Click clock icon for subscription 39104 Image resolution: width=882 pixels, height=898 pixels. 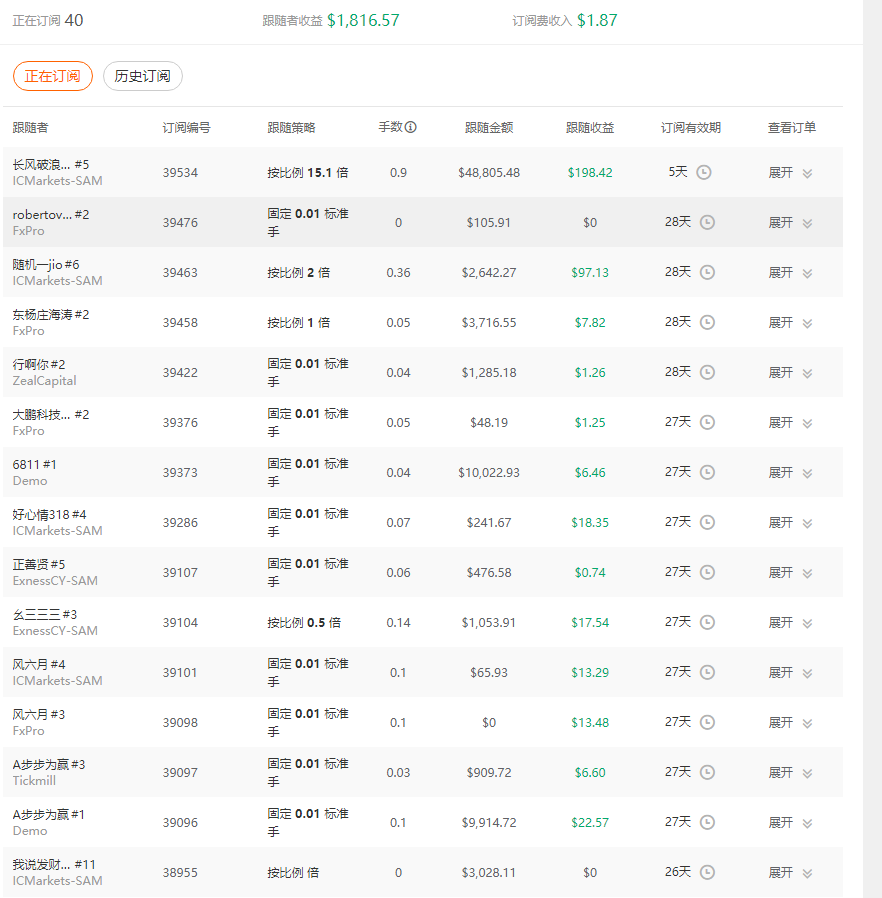tap(707, 622)
